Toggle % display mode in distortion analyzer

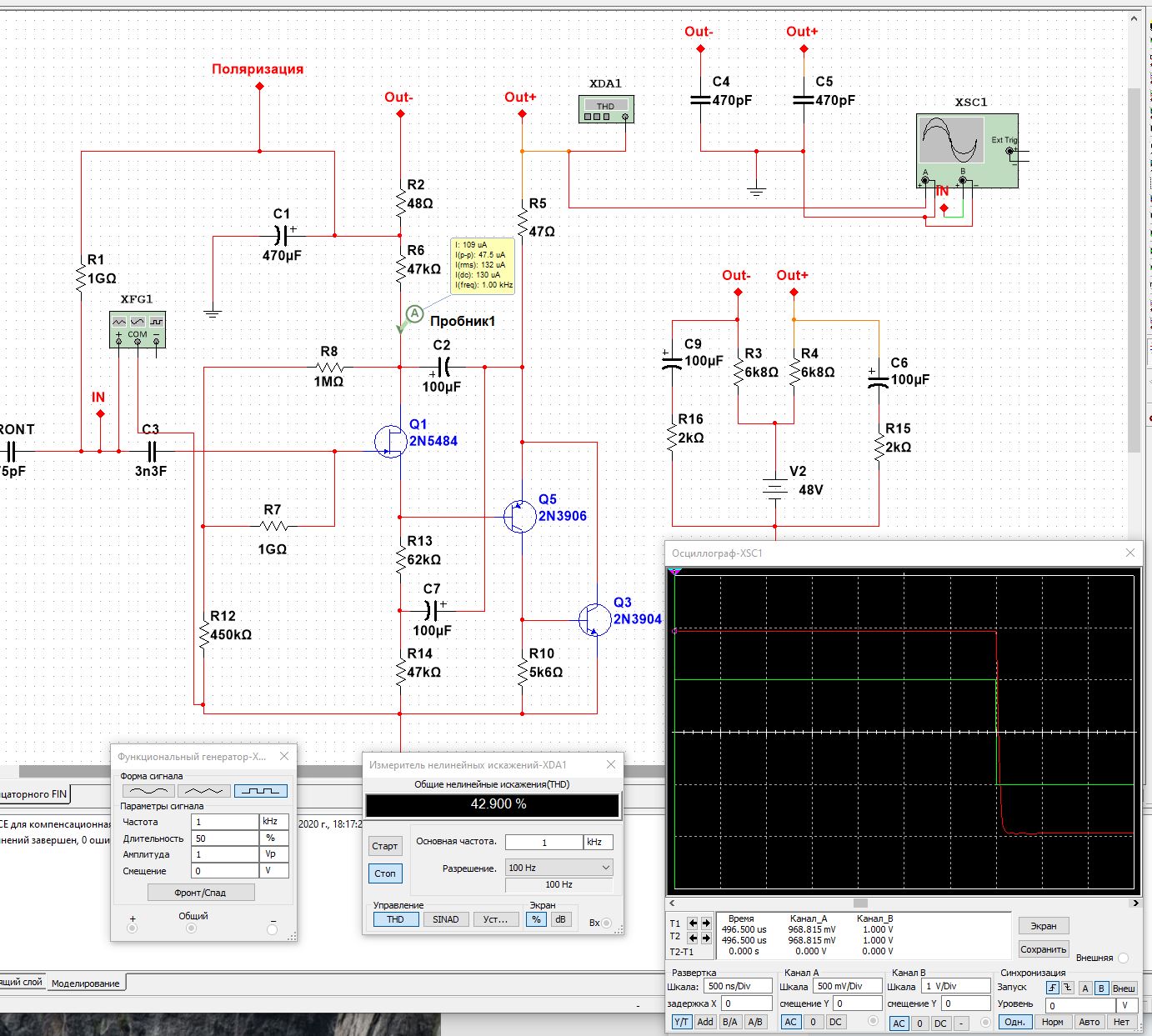[536, 919]
